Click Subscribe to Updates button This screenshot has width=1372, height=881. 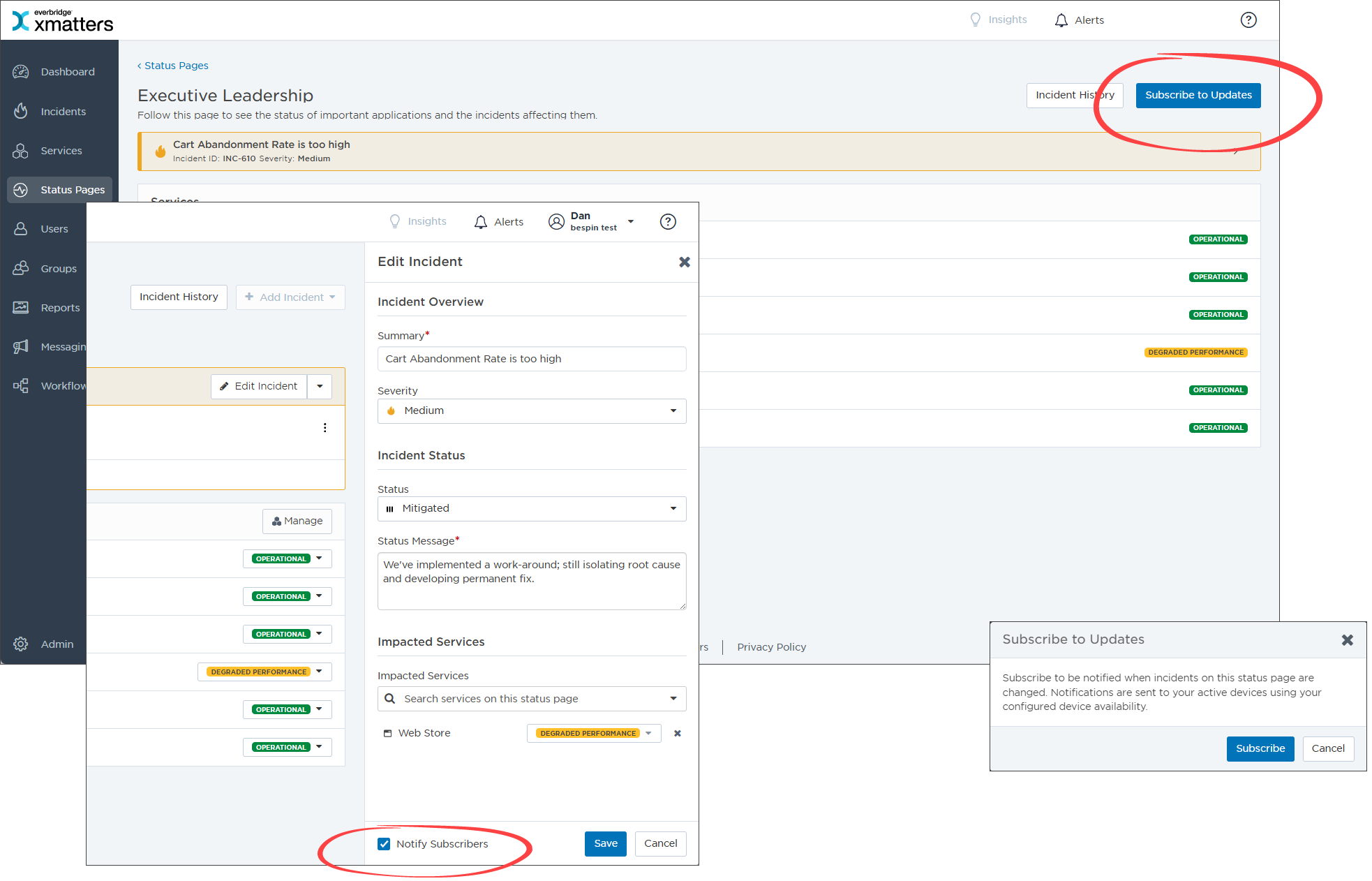click(1198, 96)
